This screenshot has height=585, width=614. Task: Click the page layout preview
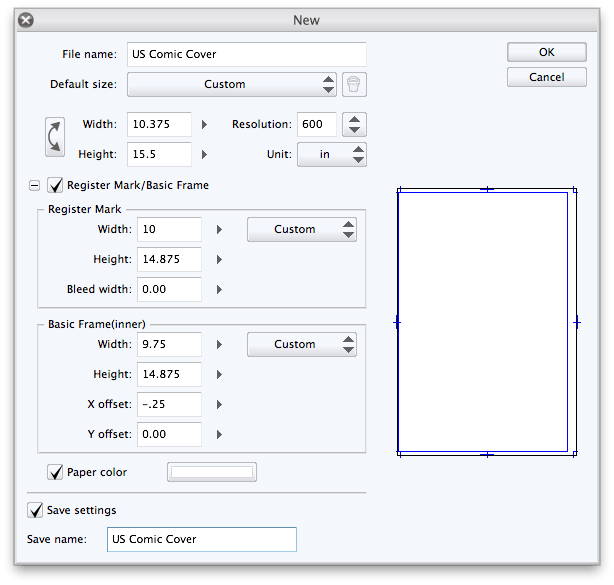[x=487, y=322]
